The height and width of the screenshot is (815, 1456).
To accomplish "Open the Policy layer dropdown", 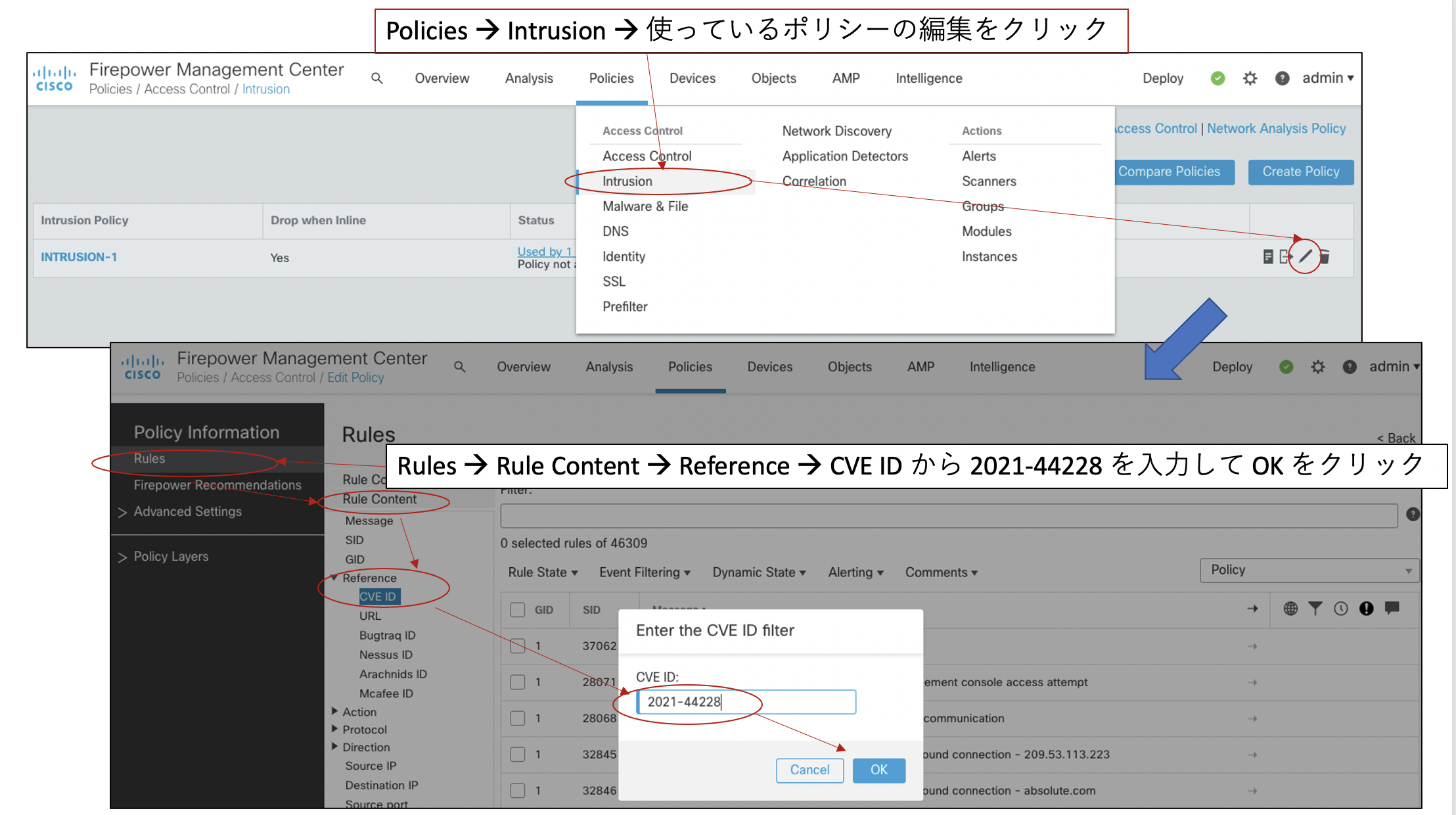I will (1309, 570).
